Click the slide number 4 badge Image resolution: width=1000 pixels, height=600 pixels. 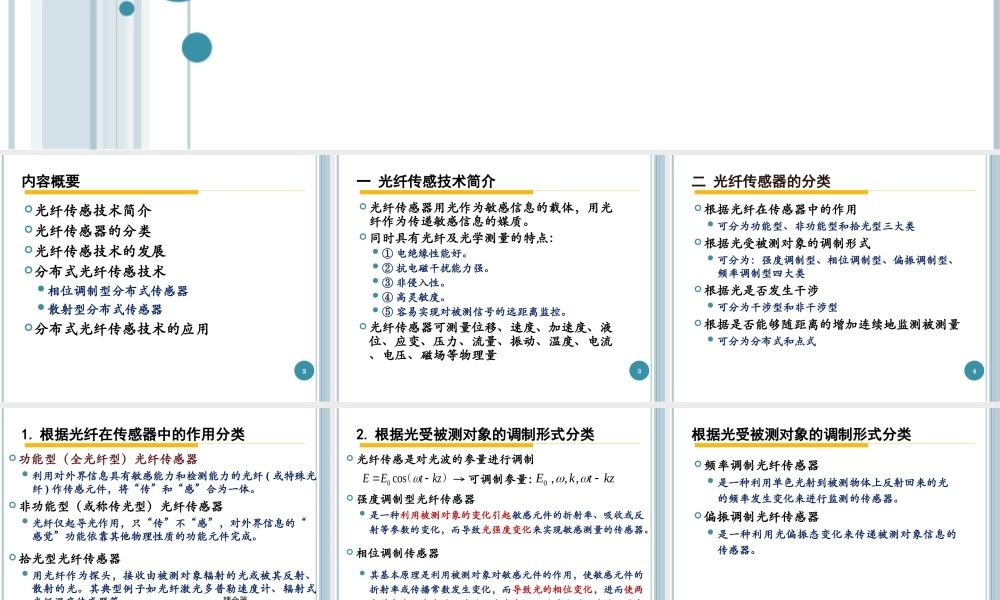pyautogui.click(x=974, y=371)
